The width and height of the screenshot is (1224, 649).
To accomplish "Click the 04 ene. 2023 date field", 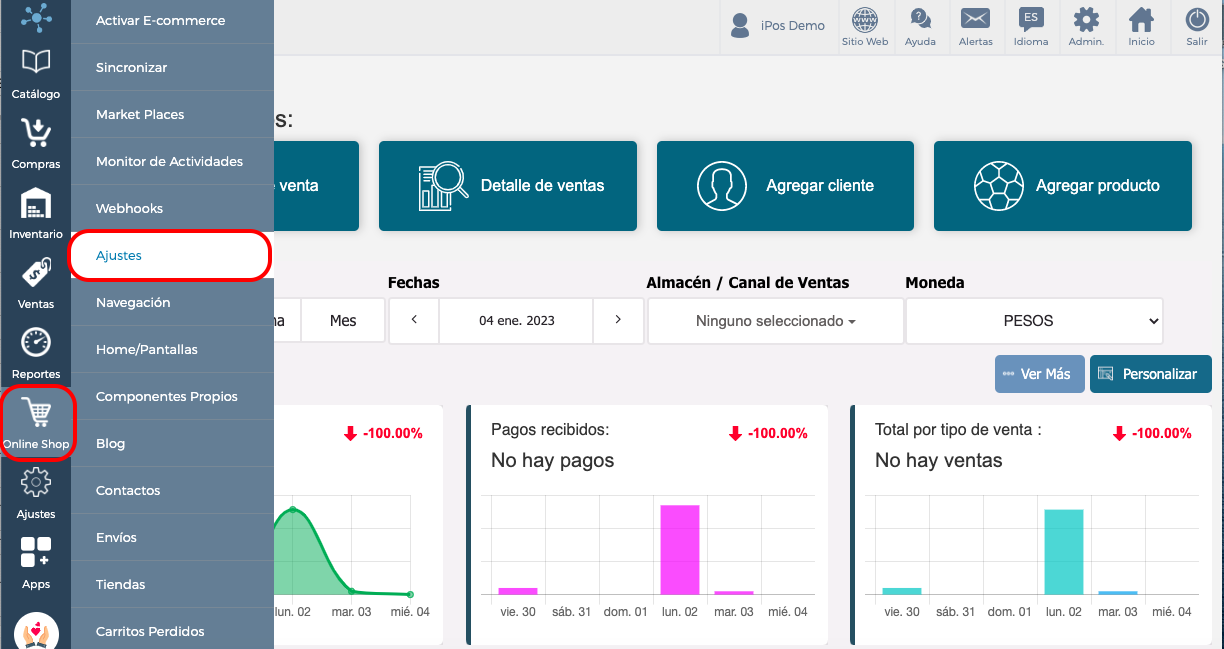I will [516, 320].
